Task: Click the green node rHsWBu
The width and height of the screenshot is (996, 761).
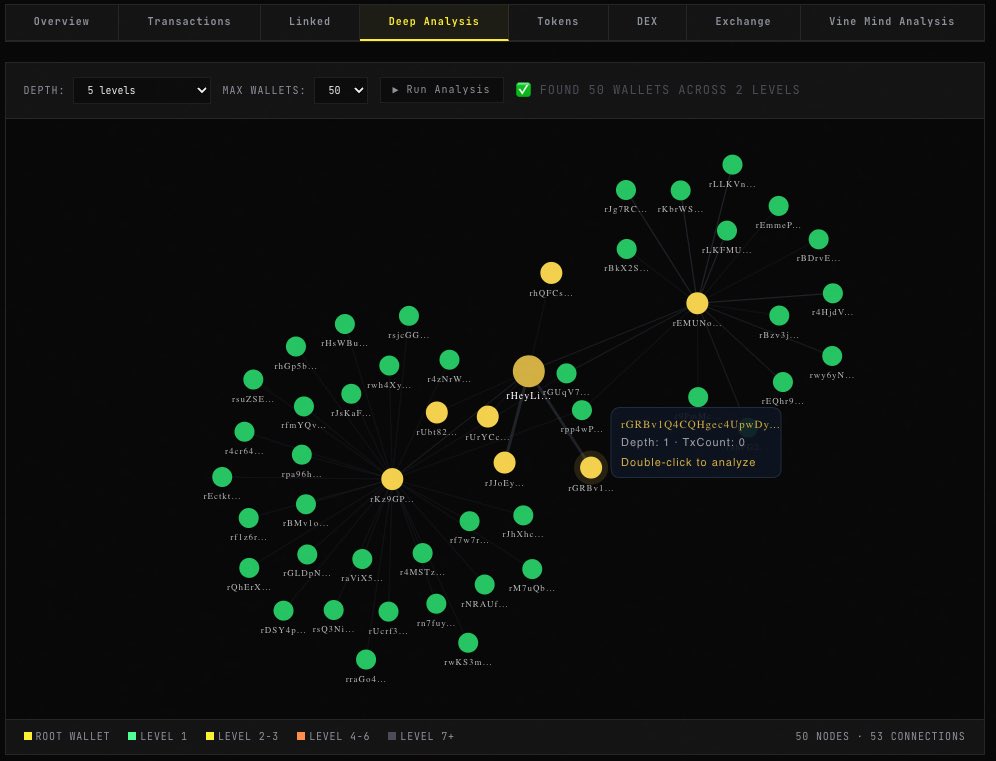Action: (x=344, y=324)
